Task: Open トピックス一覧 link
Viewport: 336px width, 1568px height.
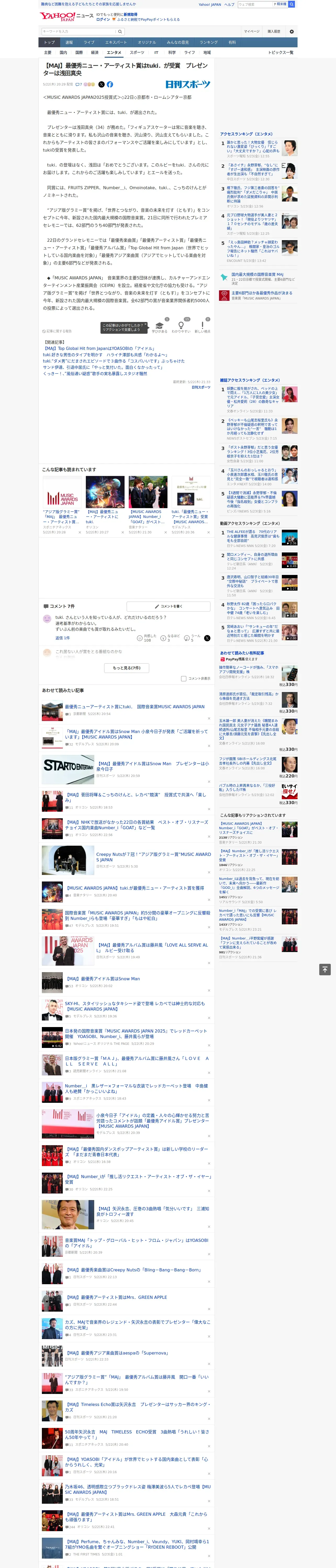Action: 281,52
